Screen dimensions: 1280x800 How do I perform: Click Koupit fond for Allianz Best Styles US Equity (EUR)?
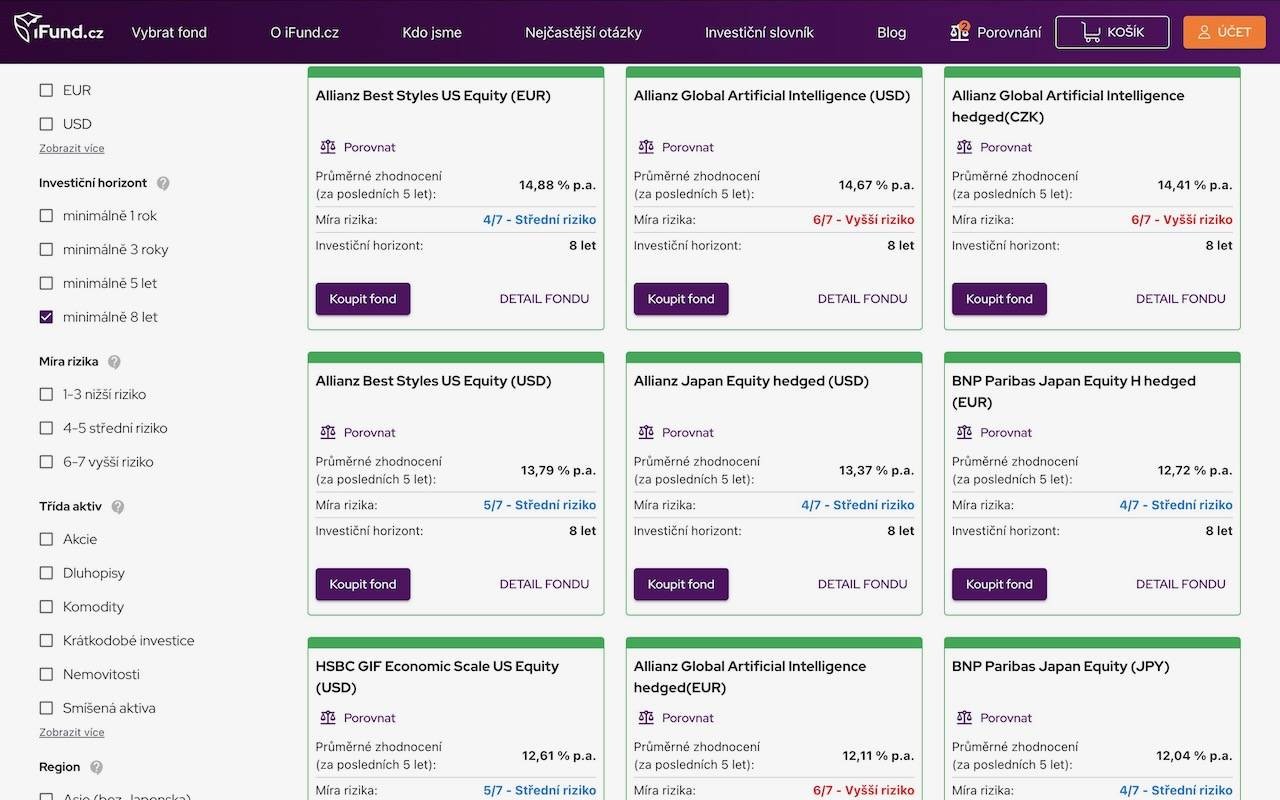(363, 299)
